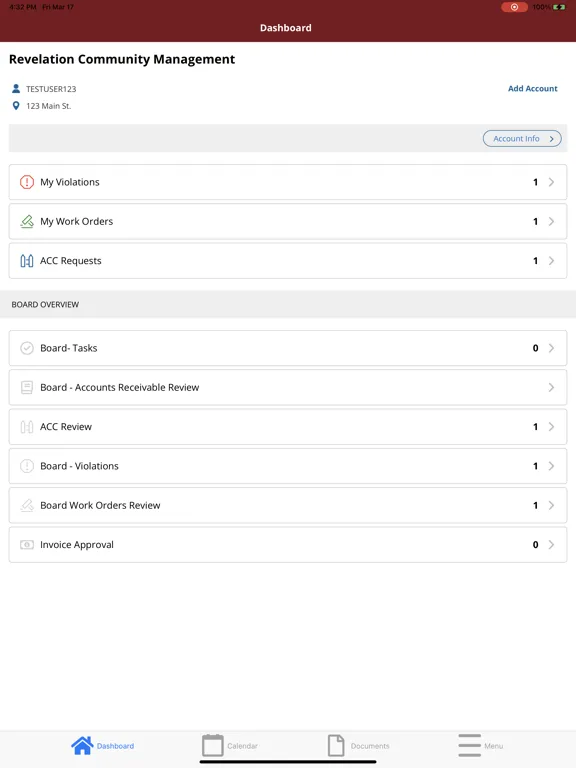Open the Account Info button
This screenshot has height=768, width=576.
tap(522, 139)
